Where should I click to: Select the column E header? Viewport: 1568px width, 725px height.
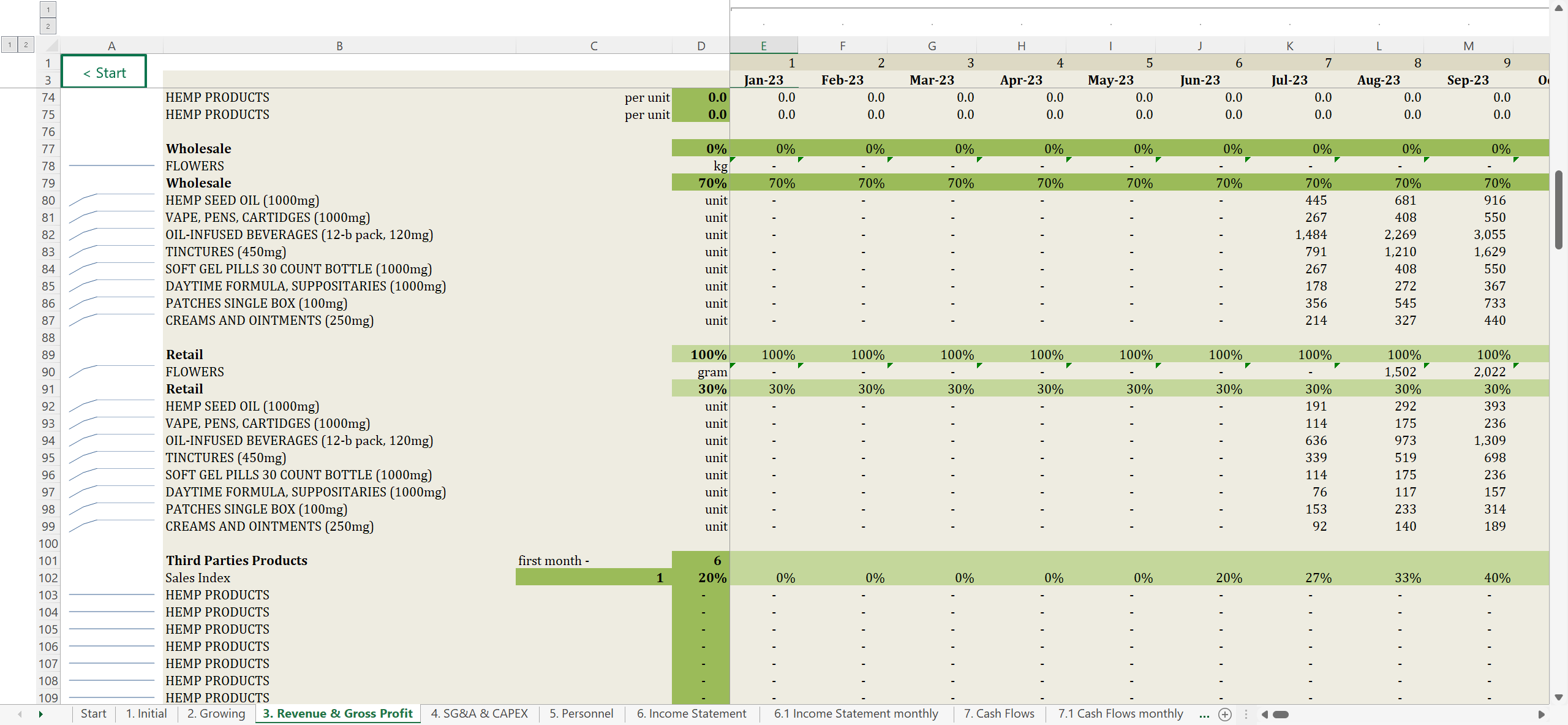(x=763, y=46)
